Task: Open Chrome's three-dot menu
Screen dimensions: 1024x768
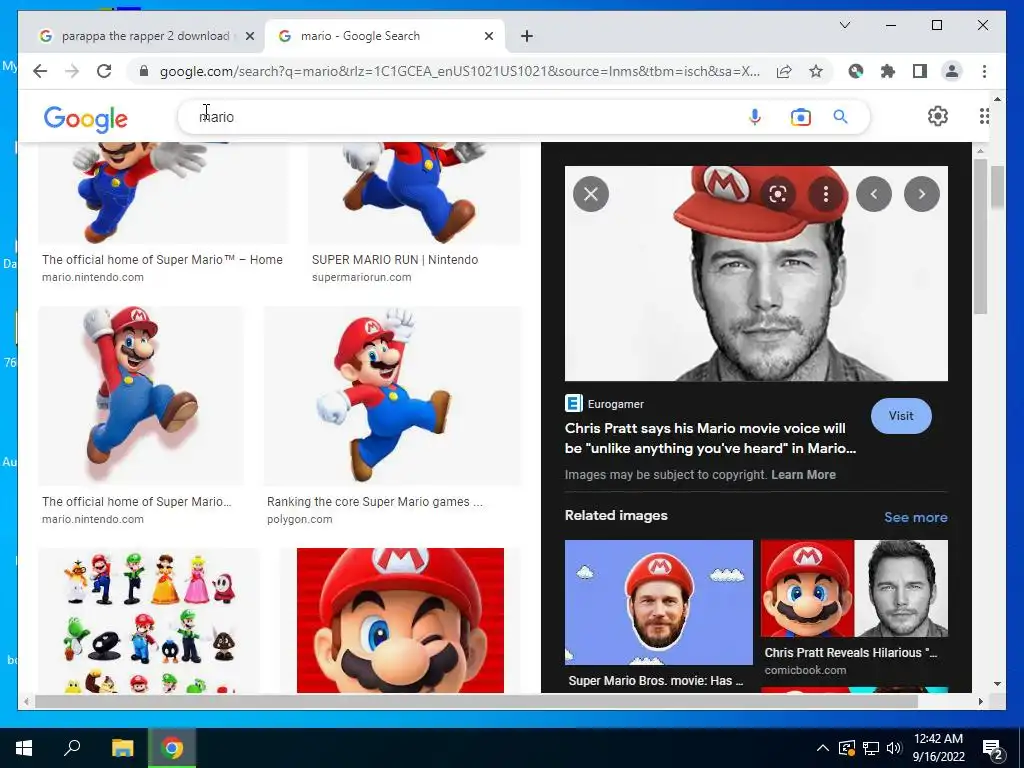Action: (984, 71)
